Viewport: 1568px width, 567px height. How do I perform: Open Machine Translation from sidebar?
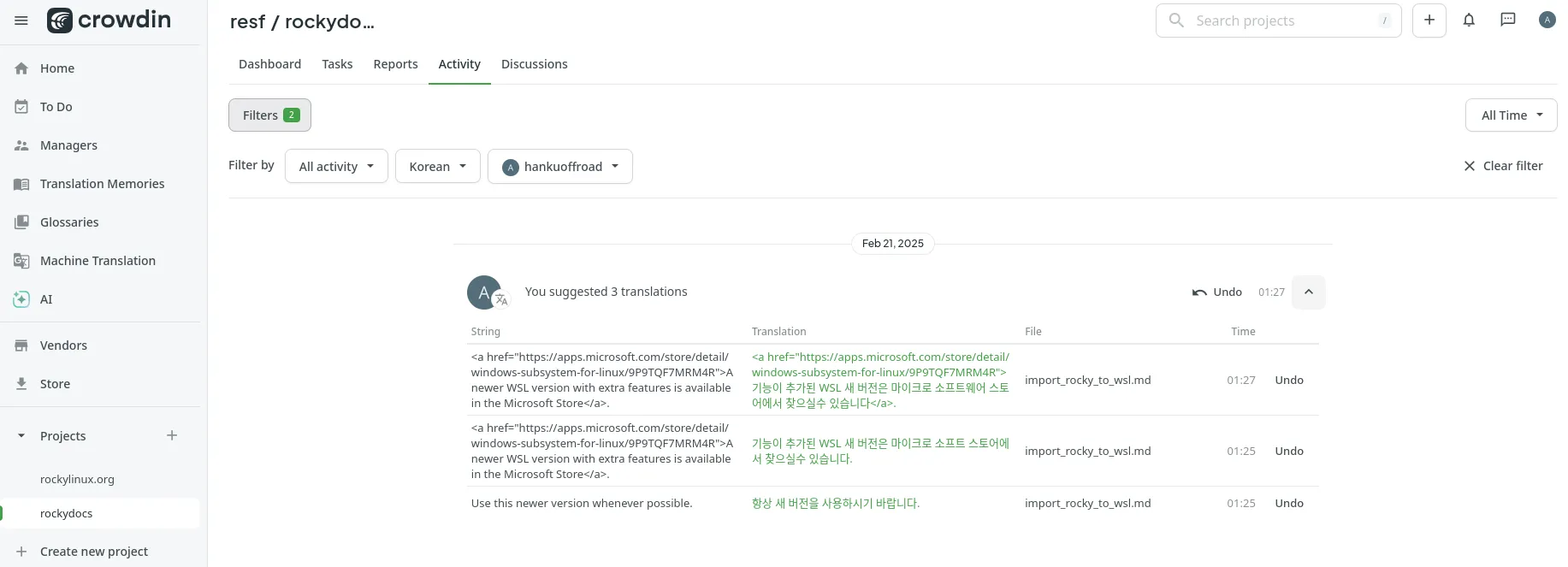pos(98,261)
